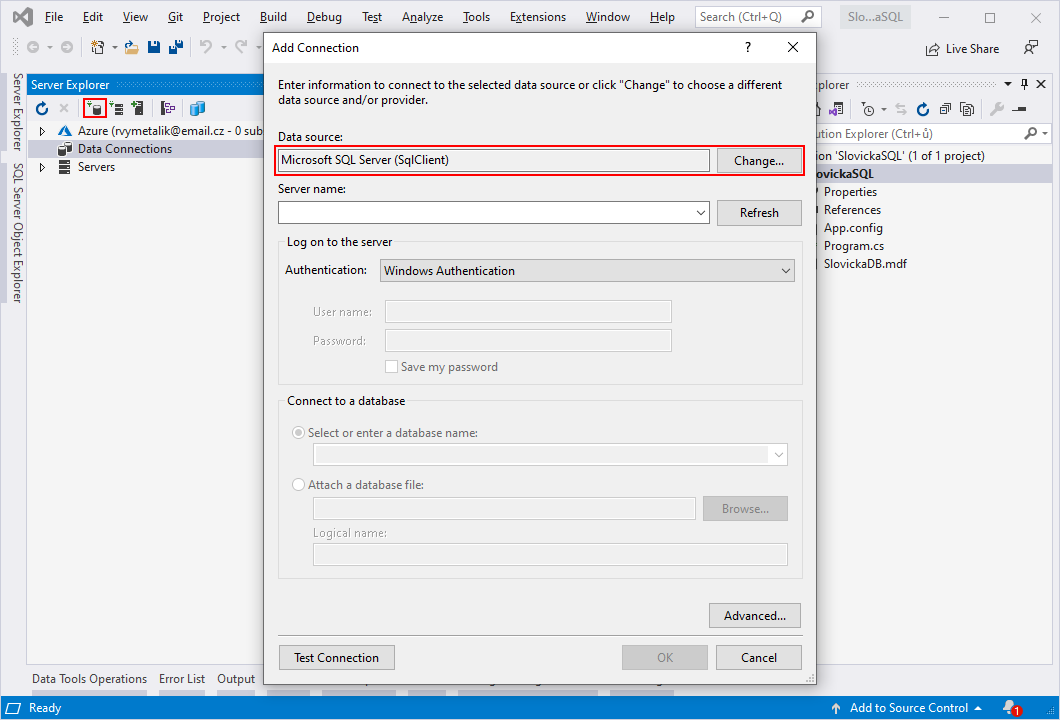The height and width of the screenshot is (720, 1060).
Task: Open the Output tab
Action: (236, 679)
